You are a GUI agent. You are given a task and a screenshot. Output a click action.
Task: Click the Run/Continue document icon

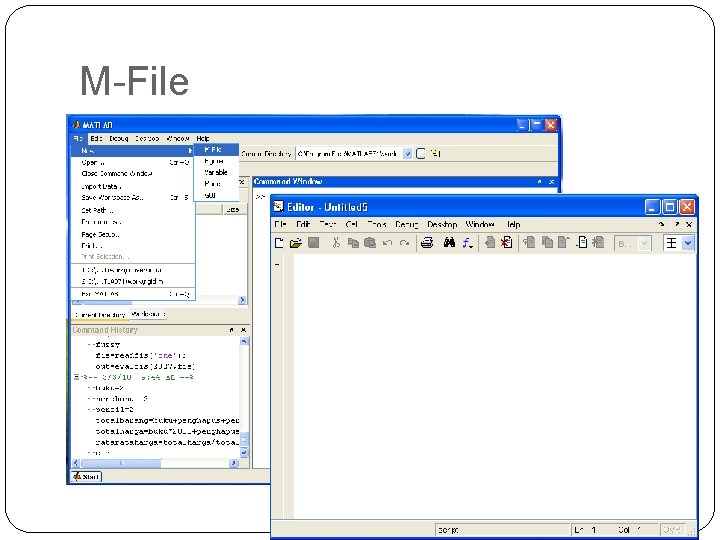click(x=582, y=242)
